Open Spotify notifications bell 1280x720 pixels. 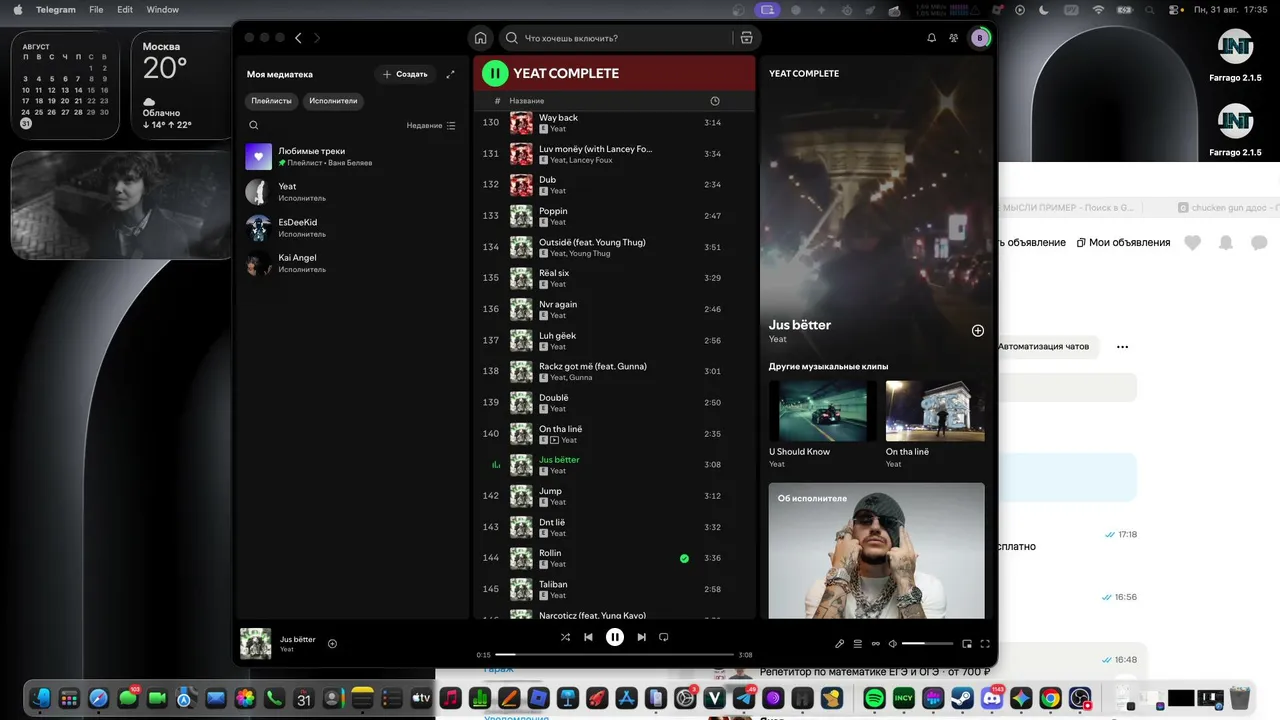pyautogui.click(x=932, y=38)
